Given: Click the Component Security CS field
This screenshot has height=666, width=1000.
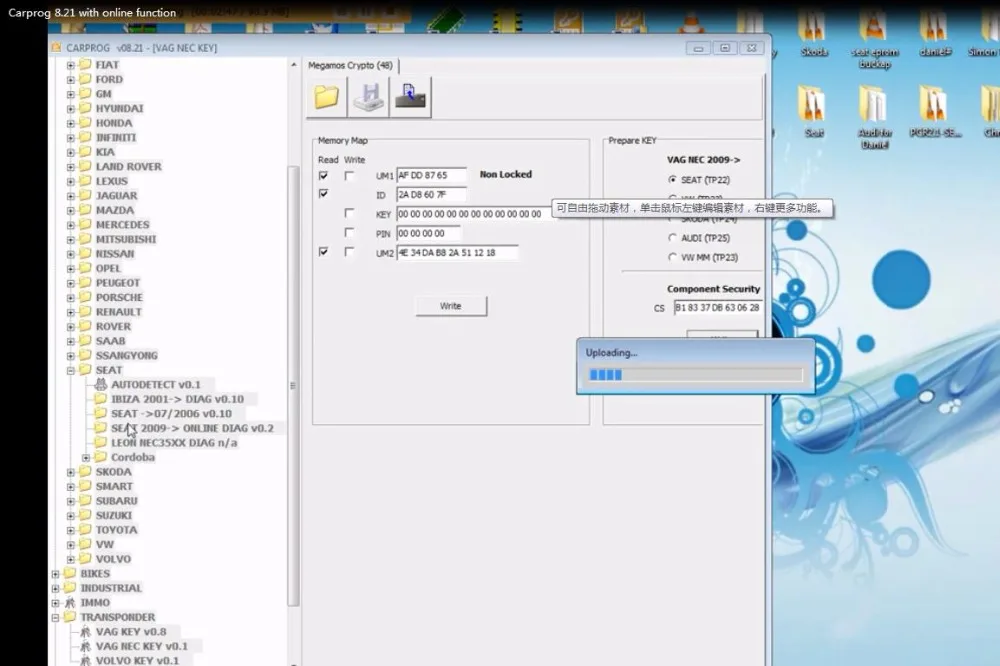Looking at the screenshot, I should tap(717, 307).
